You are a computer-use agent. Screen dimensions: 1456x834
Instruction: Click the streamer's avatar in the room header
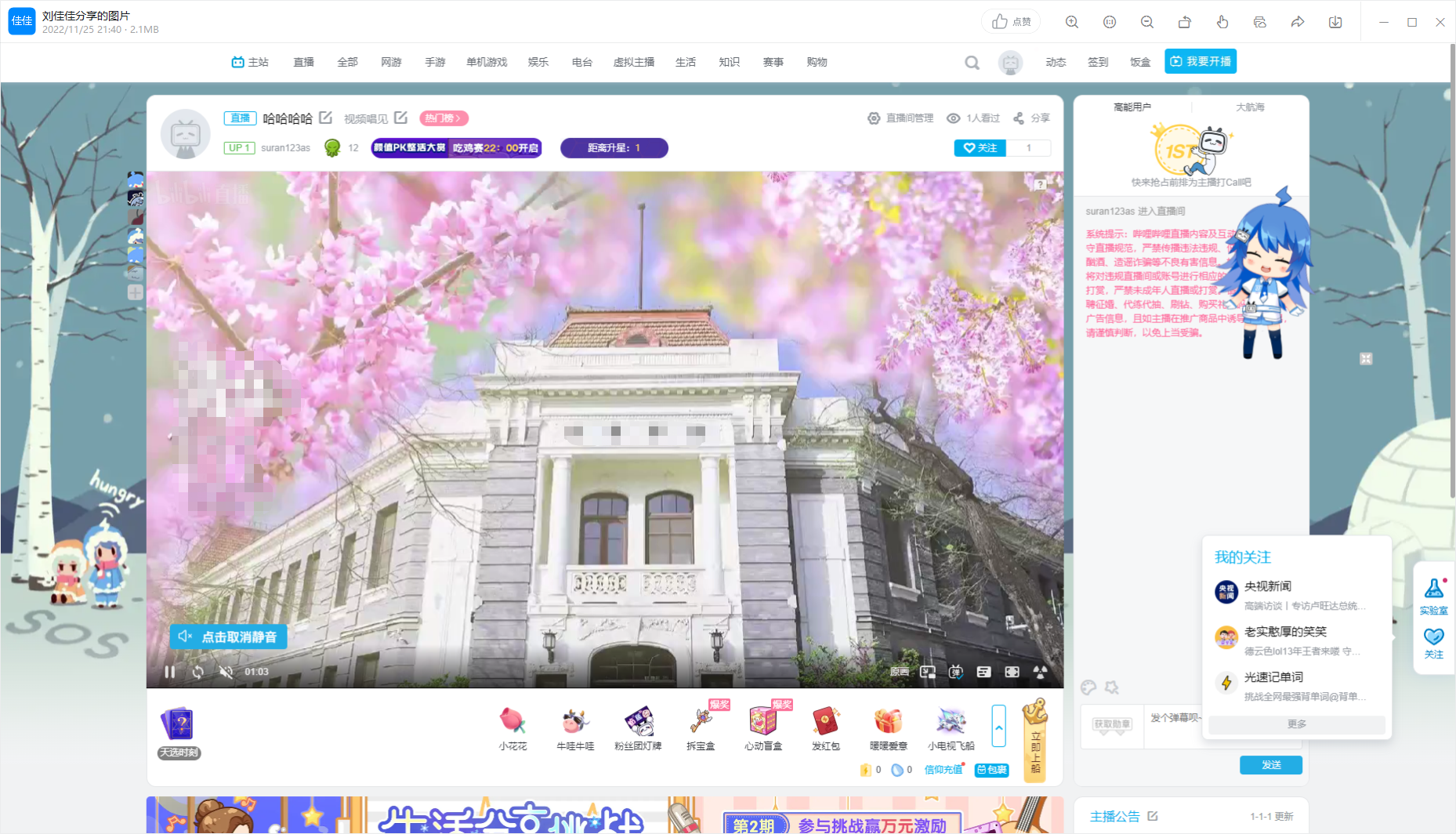pos(186,134)
